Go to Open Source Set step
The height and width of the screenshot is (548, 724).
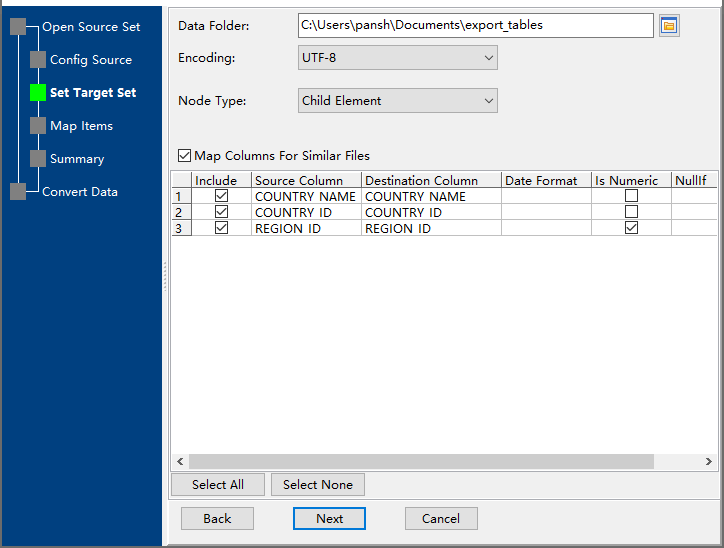click(91, 27)
